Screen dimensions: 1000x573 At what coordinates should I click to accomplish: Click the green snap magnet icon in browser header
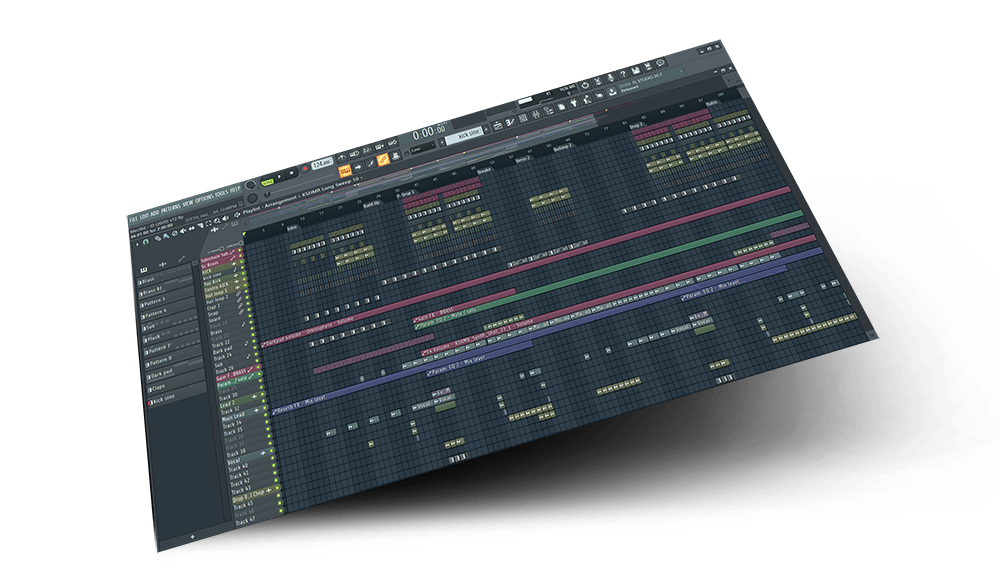pyautogui.click(x=145, y=242)
